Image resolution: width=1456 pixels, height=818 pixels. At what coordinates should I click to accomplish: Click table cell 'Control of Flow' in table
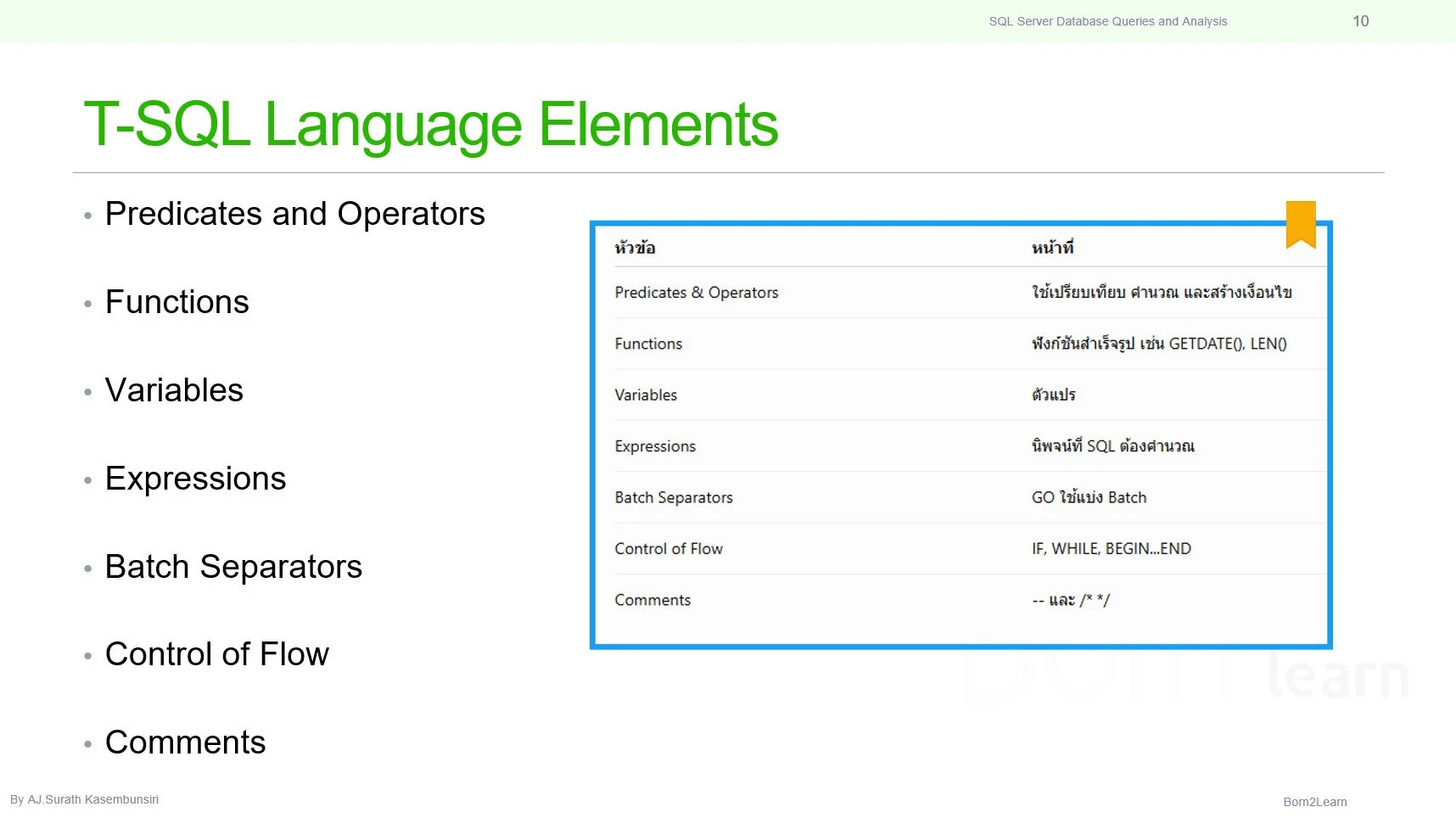pos(669,549)
